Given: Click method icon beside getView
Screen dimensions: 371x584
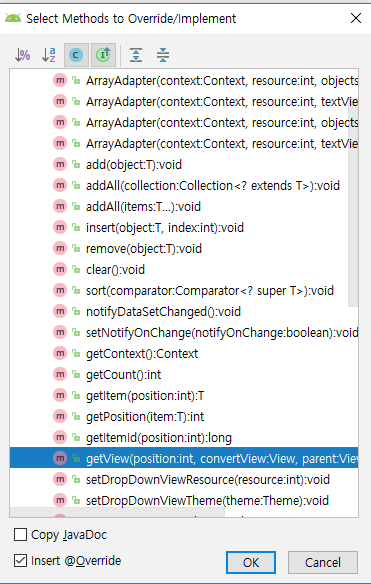Looking at the screenshot, I should [x=60, y=458].
